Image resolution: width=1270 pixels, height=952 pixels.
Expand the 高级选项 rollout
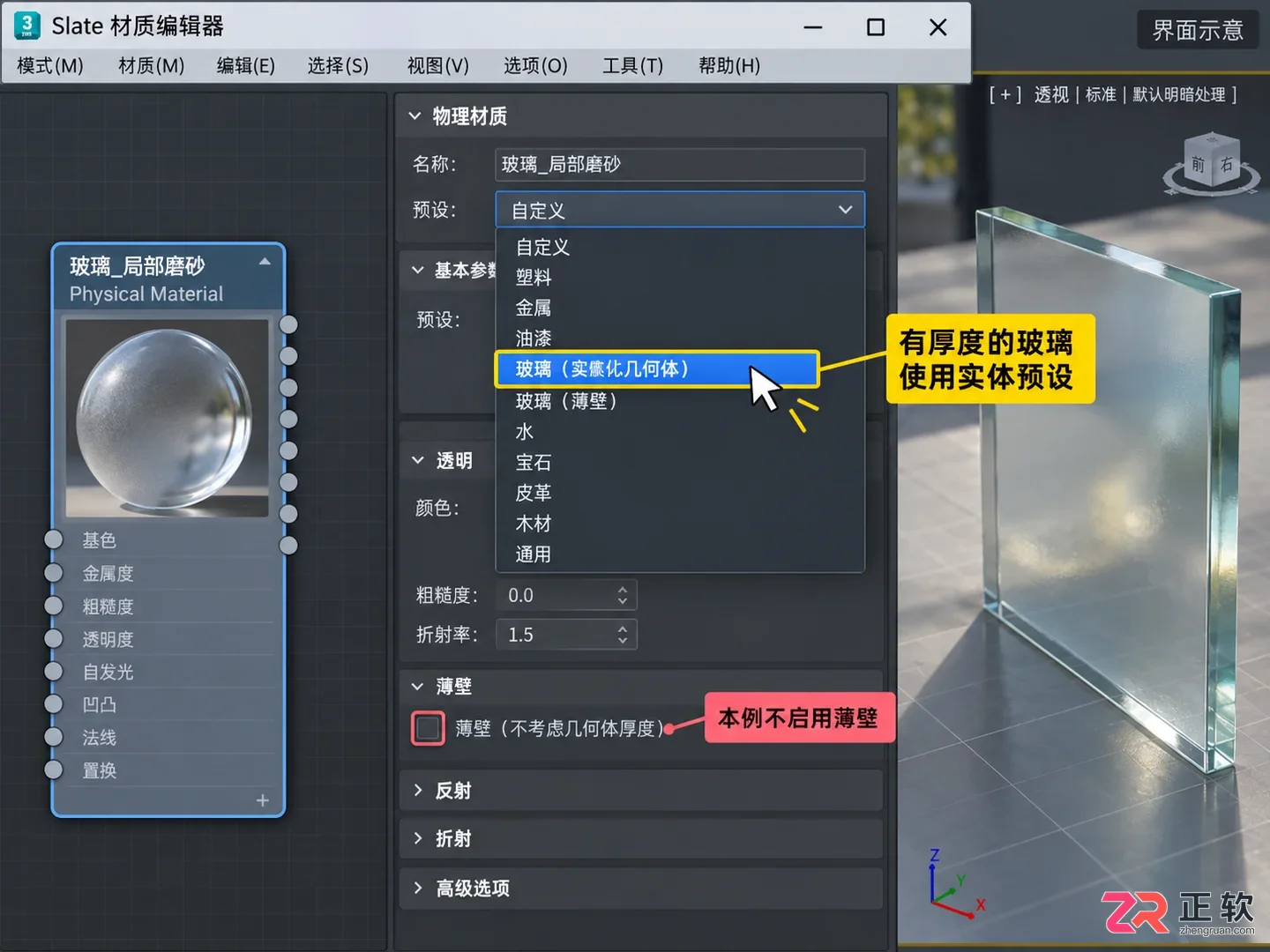pos(418,888)
